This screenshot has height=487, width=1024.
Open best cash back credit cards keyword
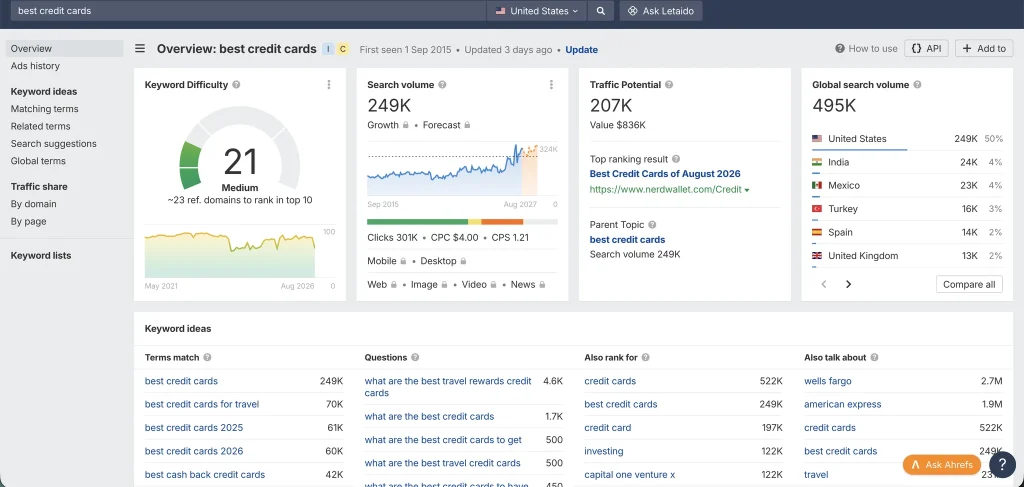tap(205, 475)
